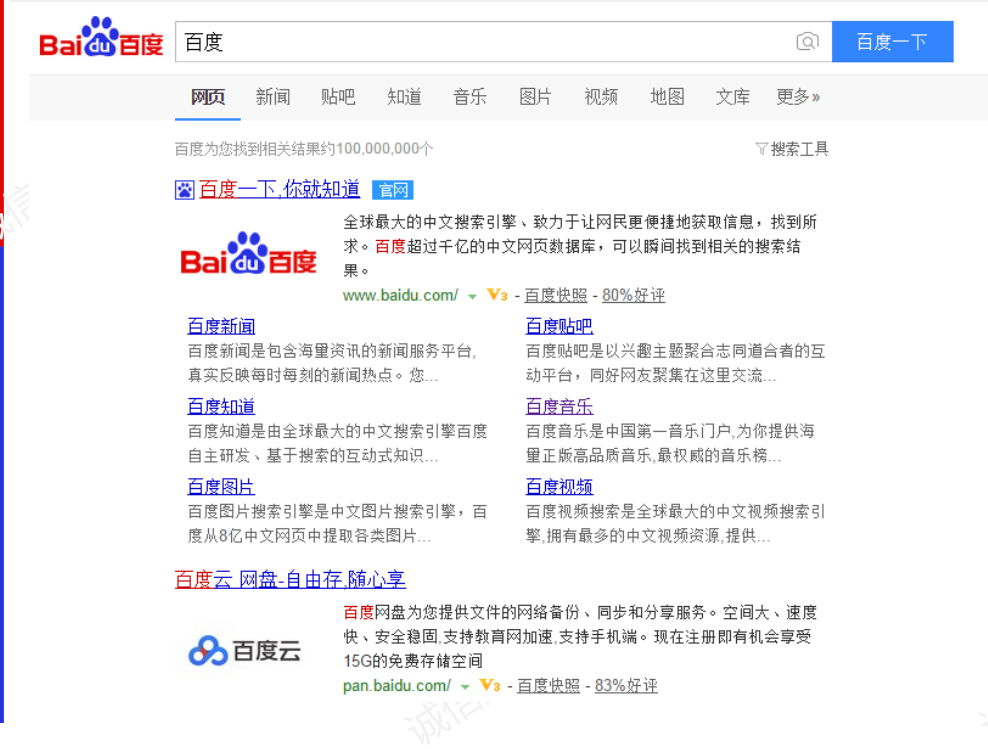Open the 音乐 tab
This screenshot has width=988, height=749.
coord(469,97)
